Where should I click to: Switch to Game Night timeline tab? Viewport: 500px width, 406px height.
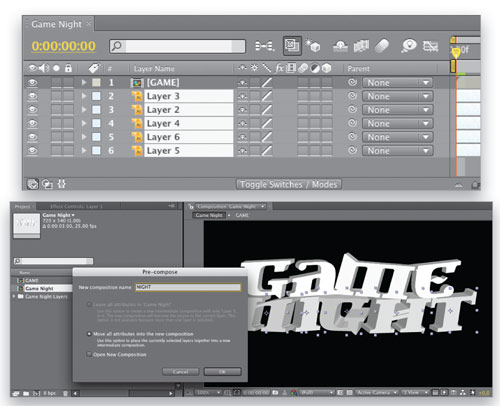59,24
